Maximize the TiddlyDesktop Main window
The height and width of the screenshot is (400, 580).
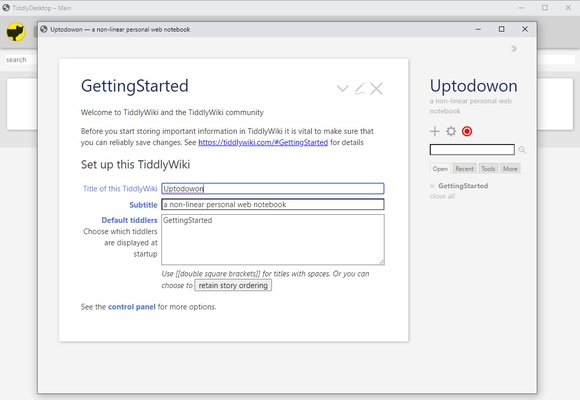(x=545, y=7)
